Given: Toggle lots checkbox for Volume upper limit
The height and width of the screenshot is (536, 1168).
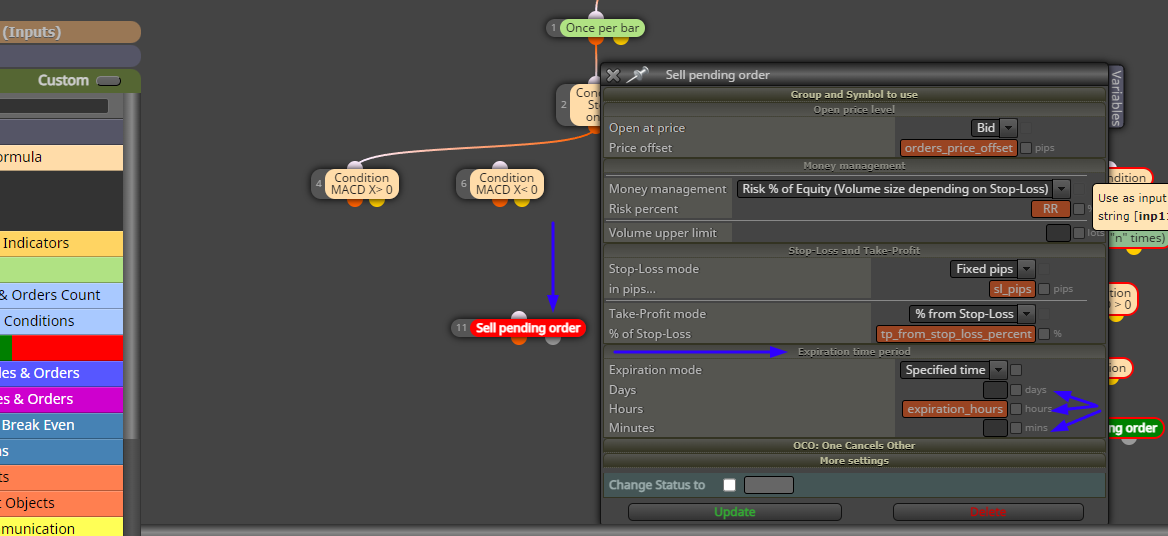Looking at the screenshot, I should (1079, 233).
